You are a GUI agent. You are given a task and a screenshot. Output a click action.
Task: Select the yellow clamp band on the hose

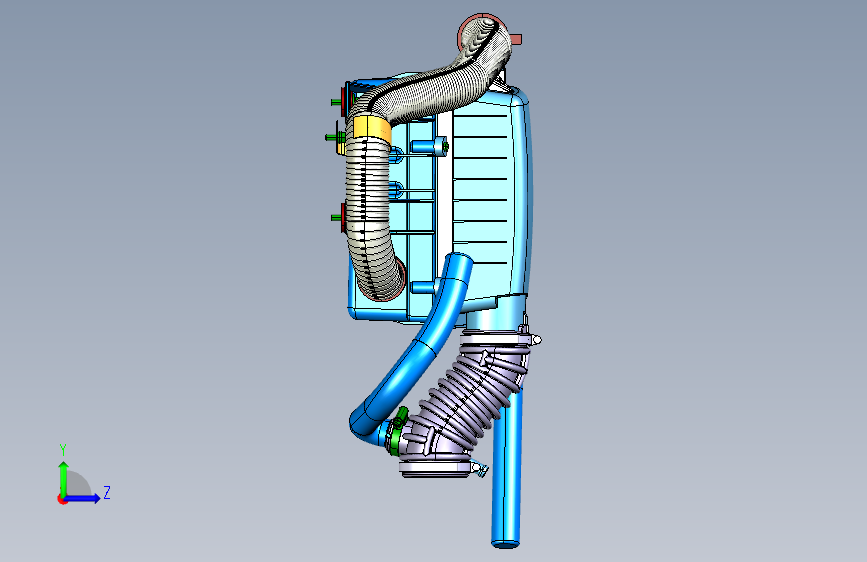[371, 128]
